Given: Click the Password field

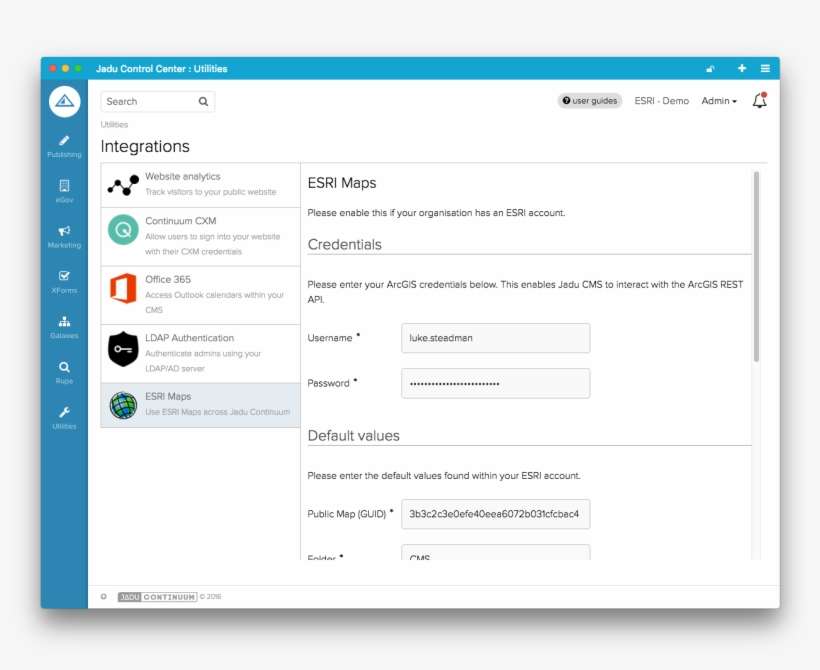Looking at the screenshot, I should tap(496, 383).
